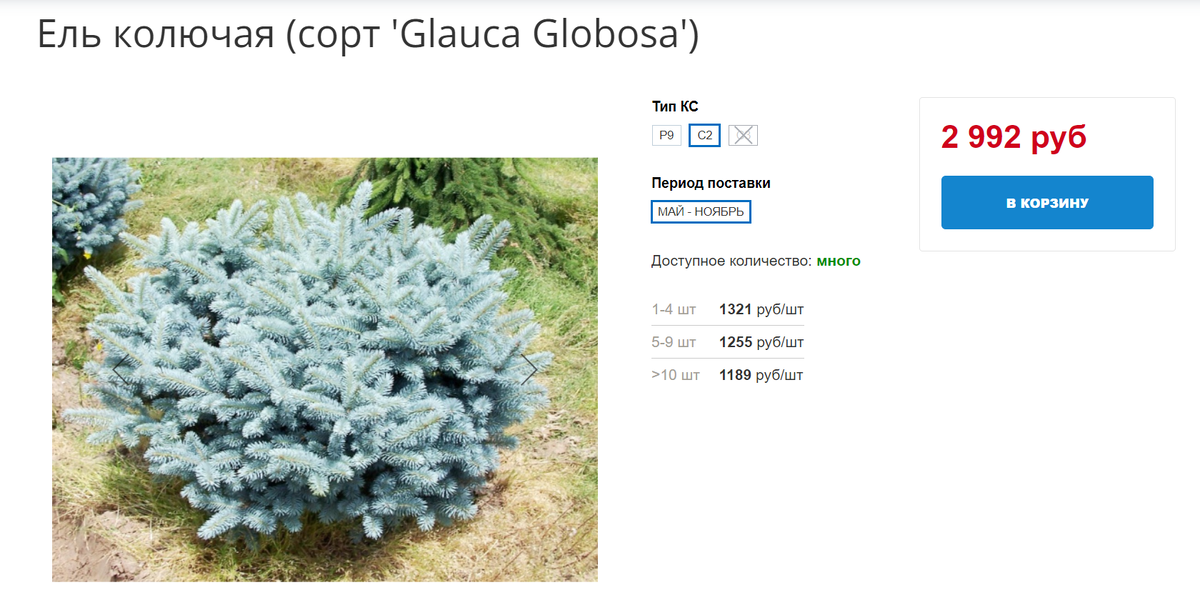Advance to next photo with right arrow
This screenshot has height=600, width=1200.
(530, 370)
